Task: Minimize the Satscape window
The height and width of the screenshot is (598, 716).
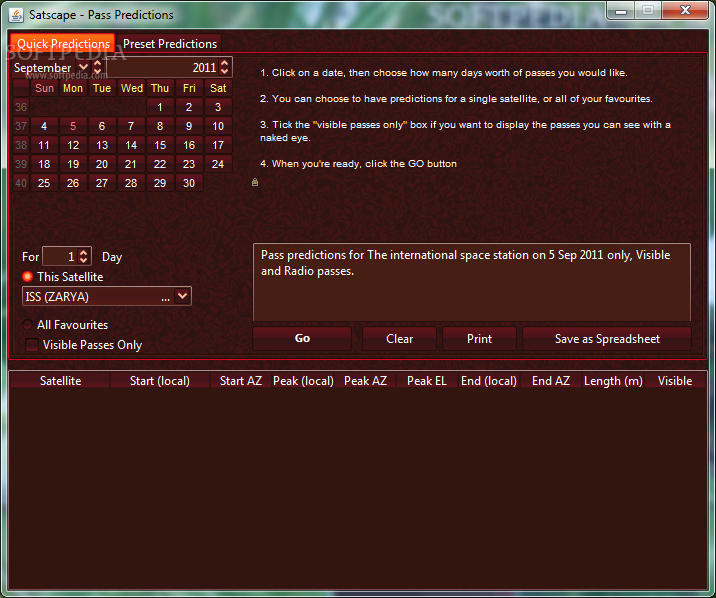Action: tap(621, 11)
